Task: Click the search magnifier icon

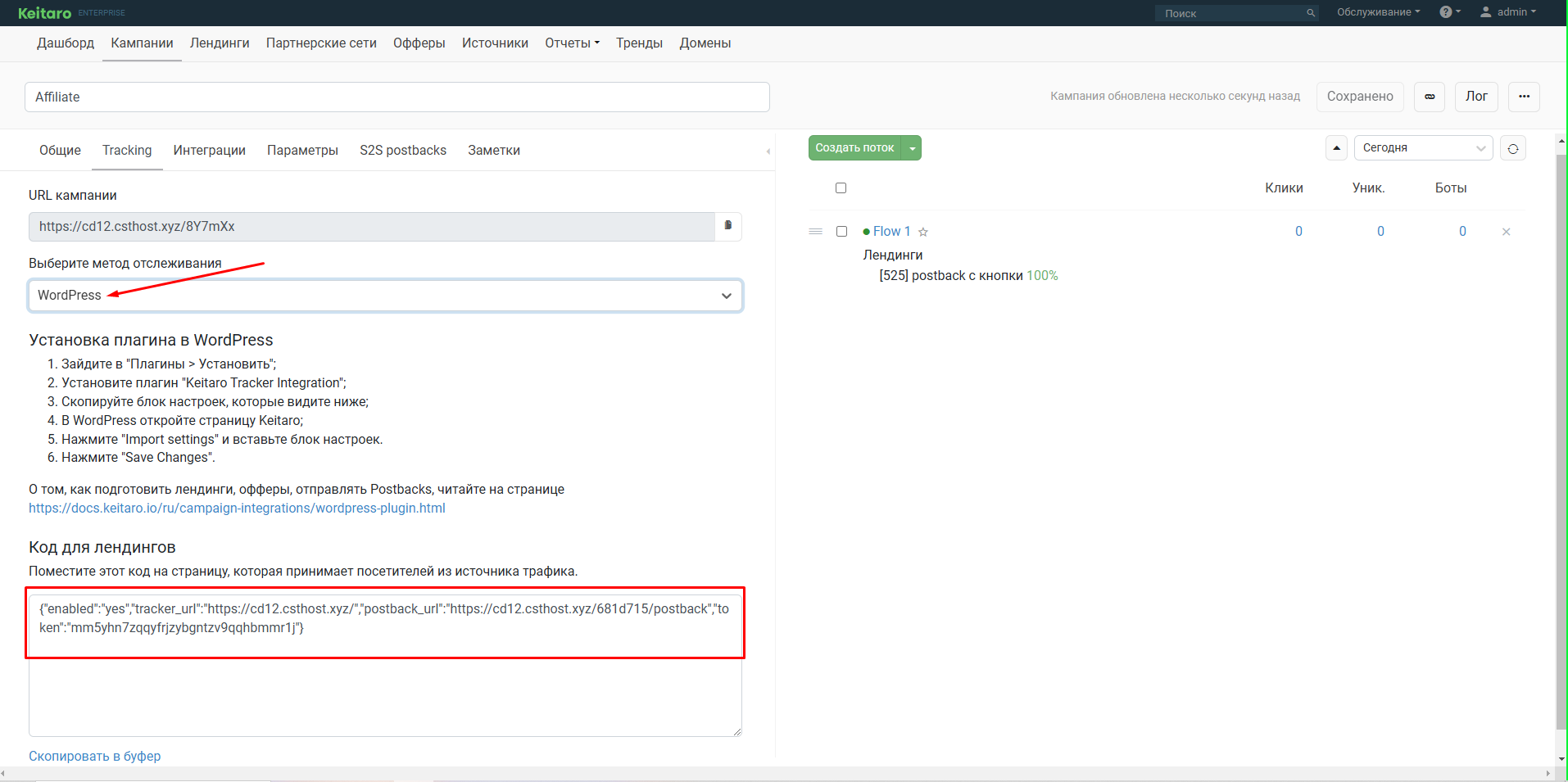Action: (1311, 13)
